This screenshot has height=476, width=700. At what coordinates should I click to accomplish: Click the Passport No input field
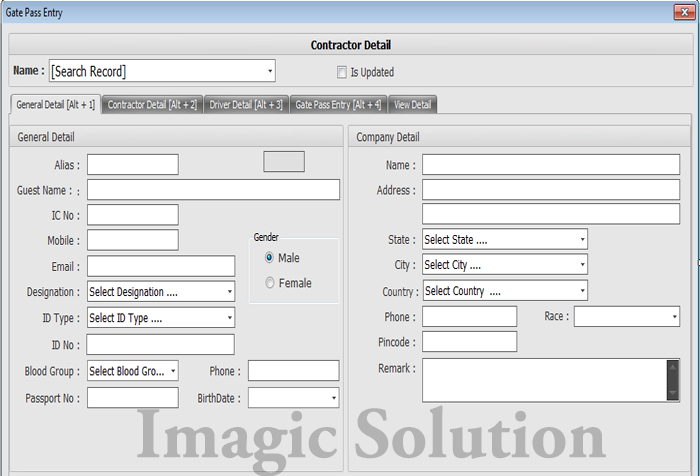(133, 398)
